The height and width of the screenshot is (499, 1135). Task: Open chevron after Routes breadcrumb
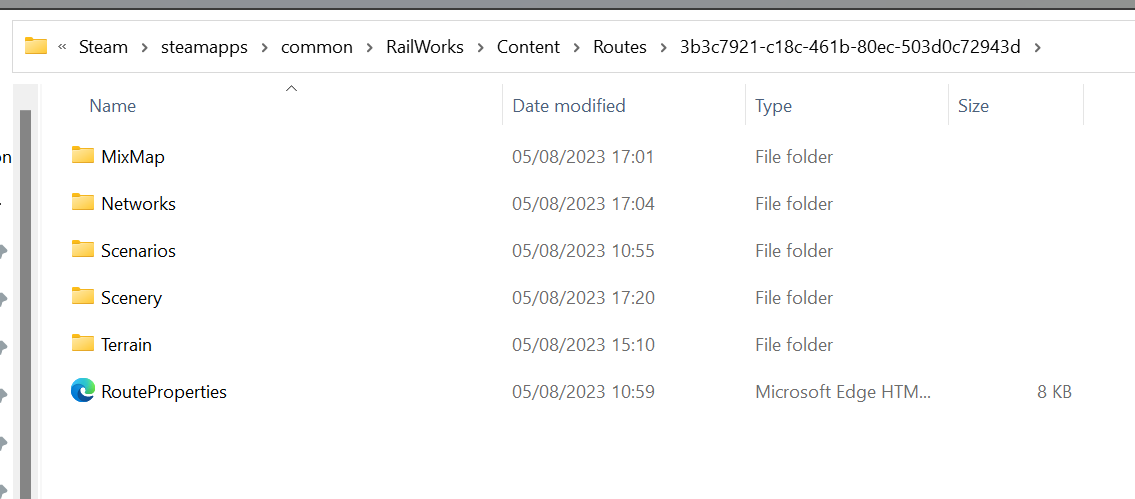tap(662, 47)
